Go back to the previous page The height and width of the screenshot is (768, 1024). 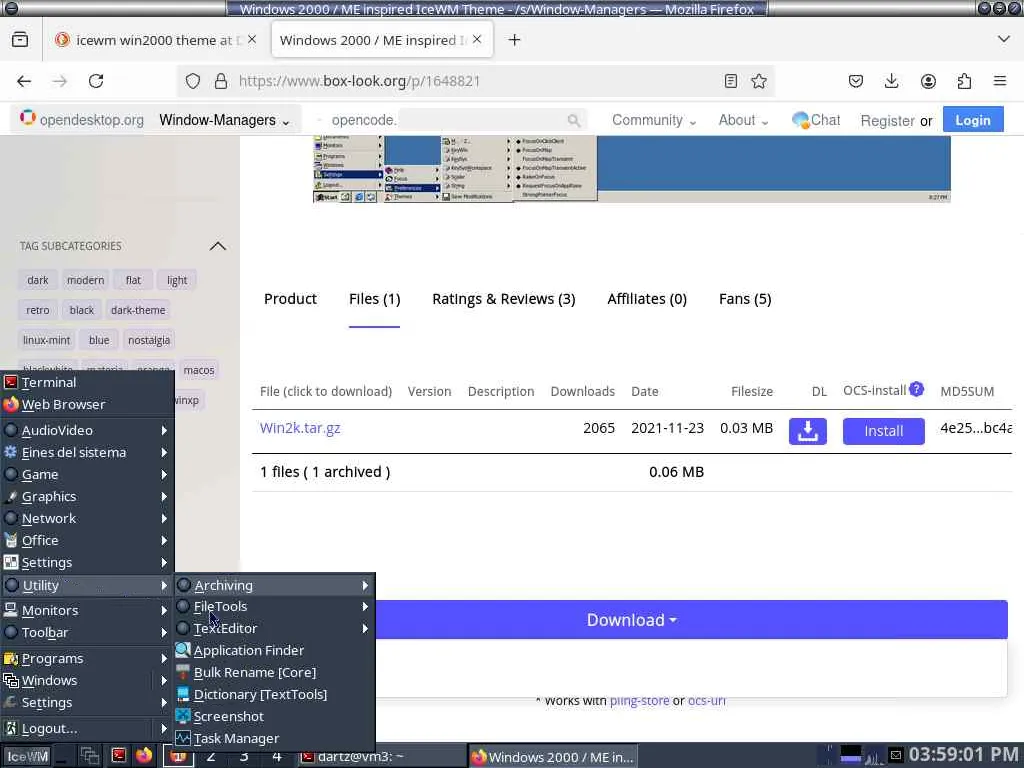(24, 81)
